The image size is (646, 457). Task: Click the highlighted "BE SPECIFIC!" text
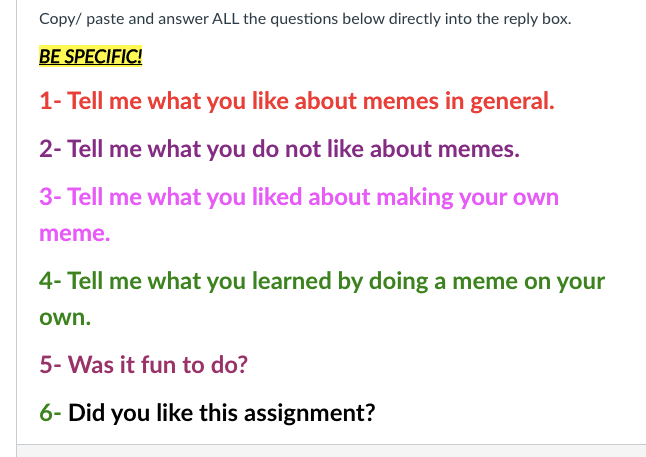pyautogui.click(x=90, y=56)
